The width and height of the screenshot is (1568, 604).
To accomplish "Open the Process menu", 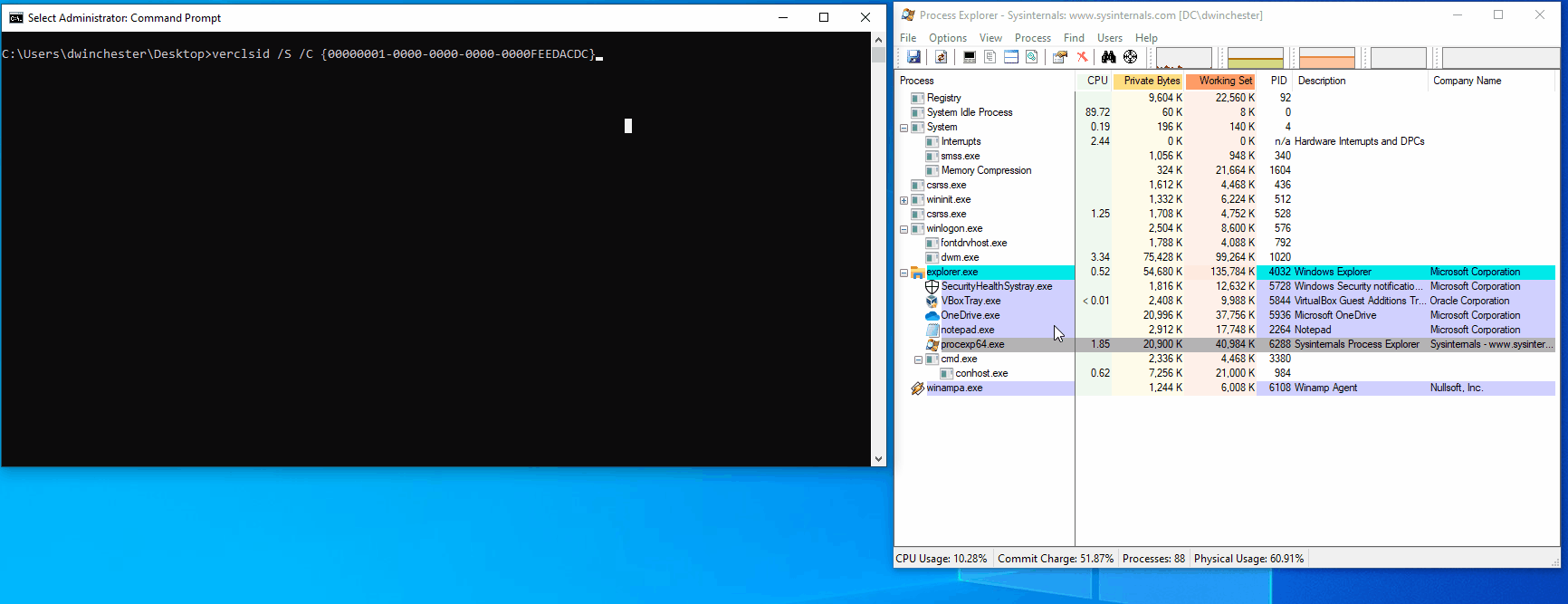I will [x=1033, y=38].
